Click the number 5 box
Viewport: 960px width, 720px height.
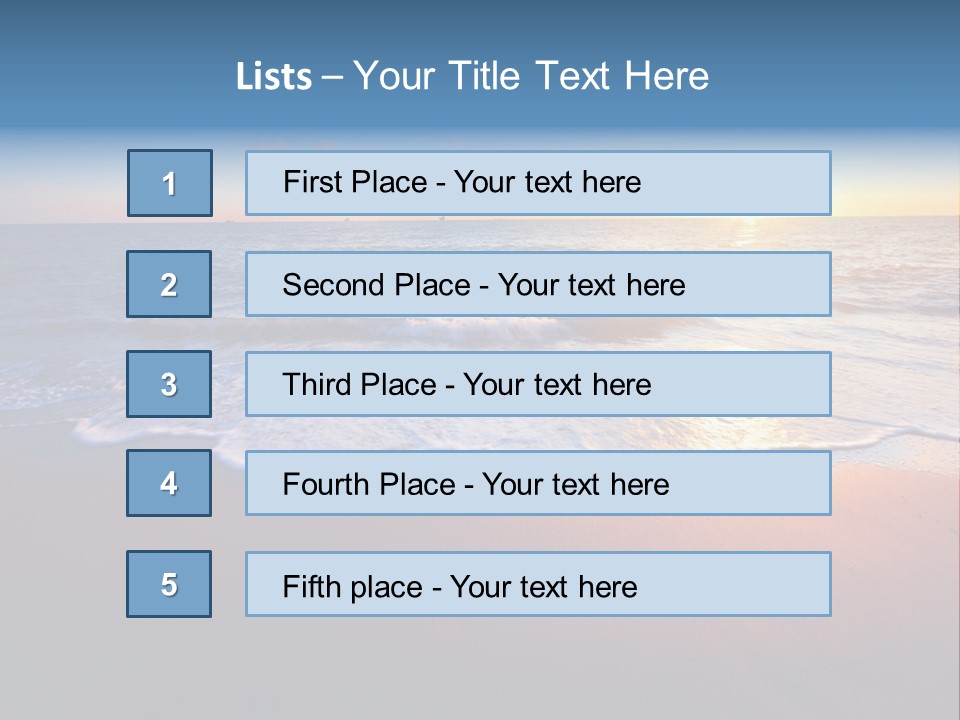[x=169, y=584]
